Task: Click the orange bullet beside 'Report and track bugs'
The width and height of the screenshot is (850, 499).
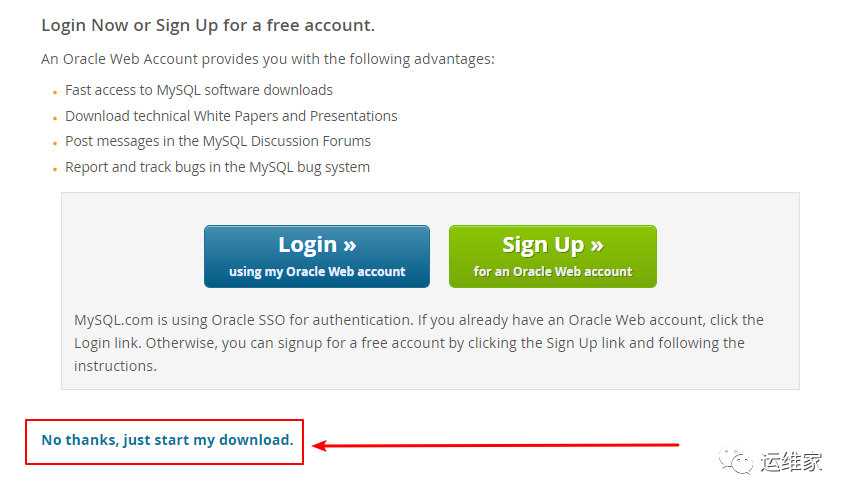Action: point(54,170)
